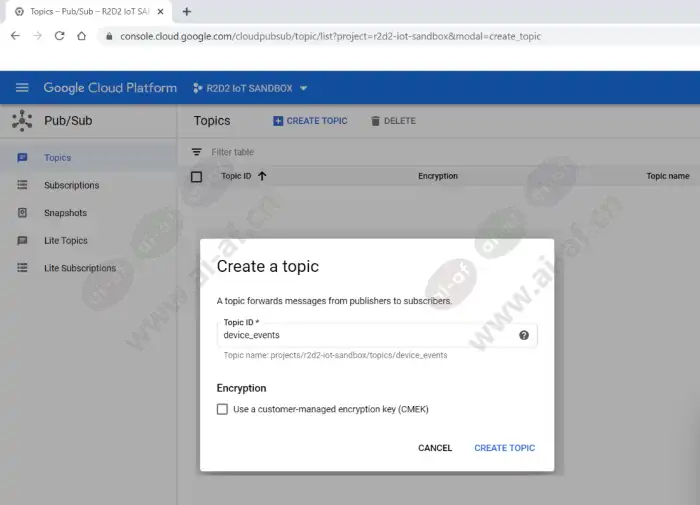Viewport: 700px width, 505px height.
Task: Click the browser back arrow
Action: pyautogui.click(x=15, y=36)
